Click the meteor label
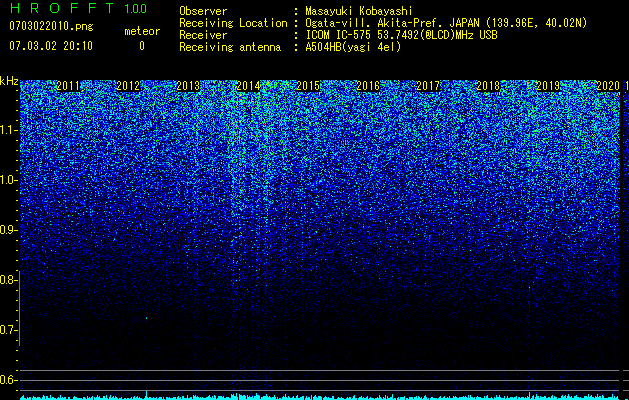The height and width of the screenshot is (400, 629). [x=142, y=31]
